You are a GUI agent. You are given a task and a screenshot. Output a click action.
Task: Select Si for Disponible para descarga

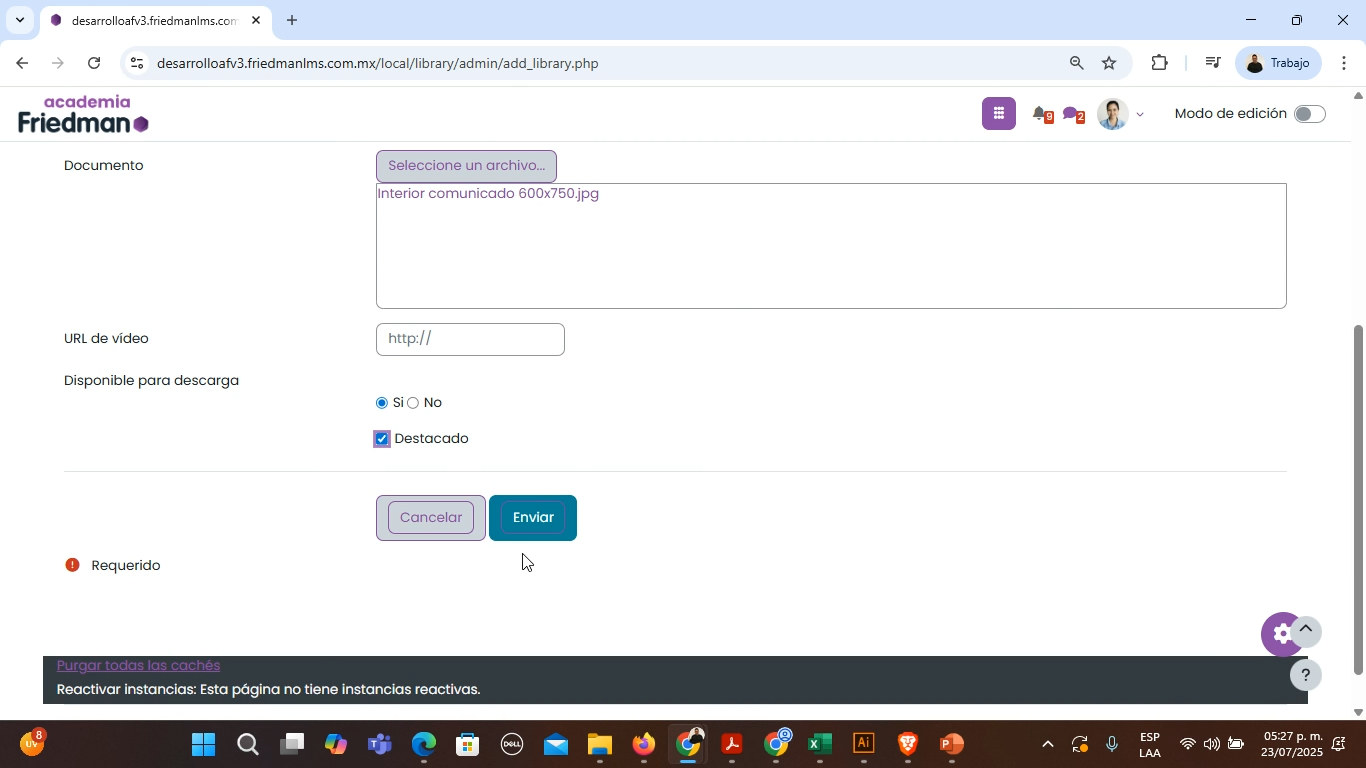pyautogui.click(x=382, y=403)
